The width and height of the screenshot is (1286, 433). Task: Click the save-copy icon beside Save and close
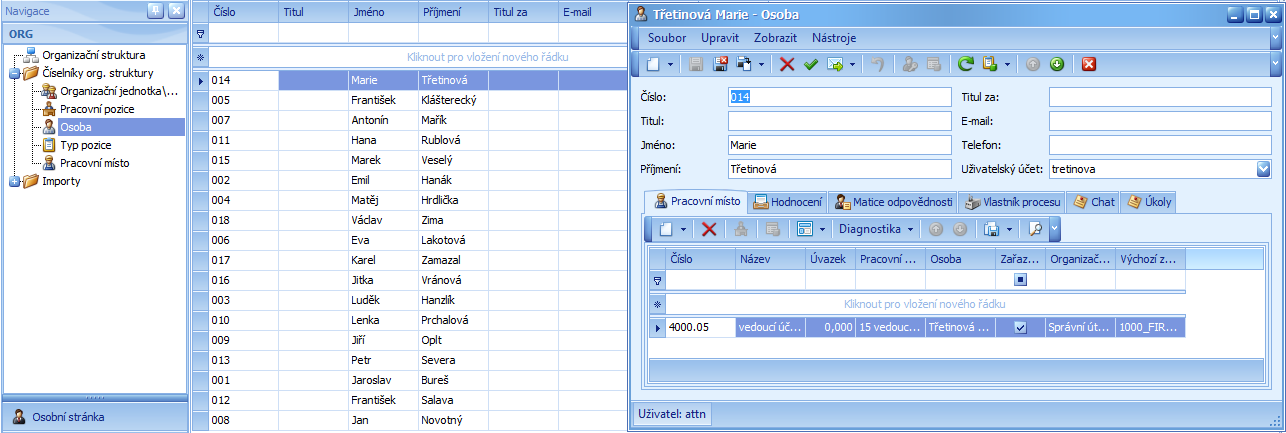[x=744, y=64]
